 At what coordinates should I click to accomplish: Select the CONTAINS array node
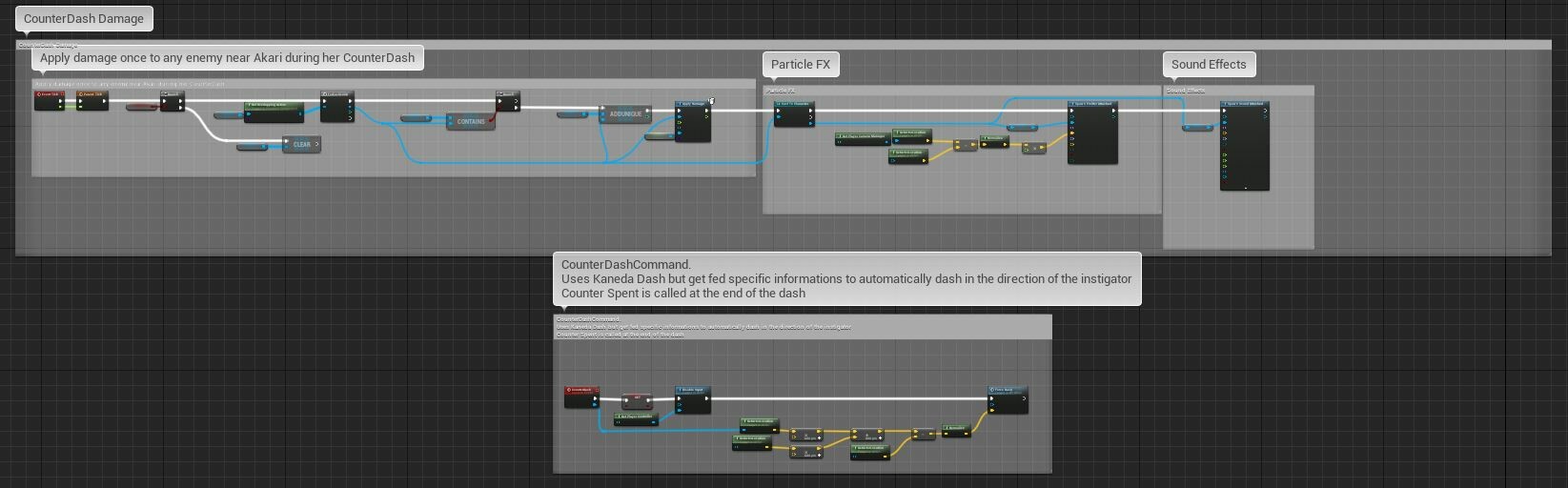(470, 121)
